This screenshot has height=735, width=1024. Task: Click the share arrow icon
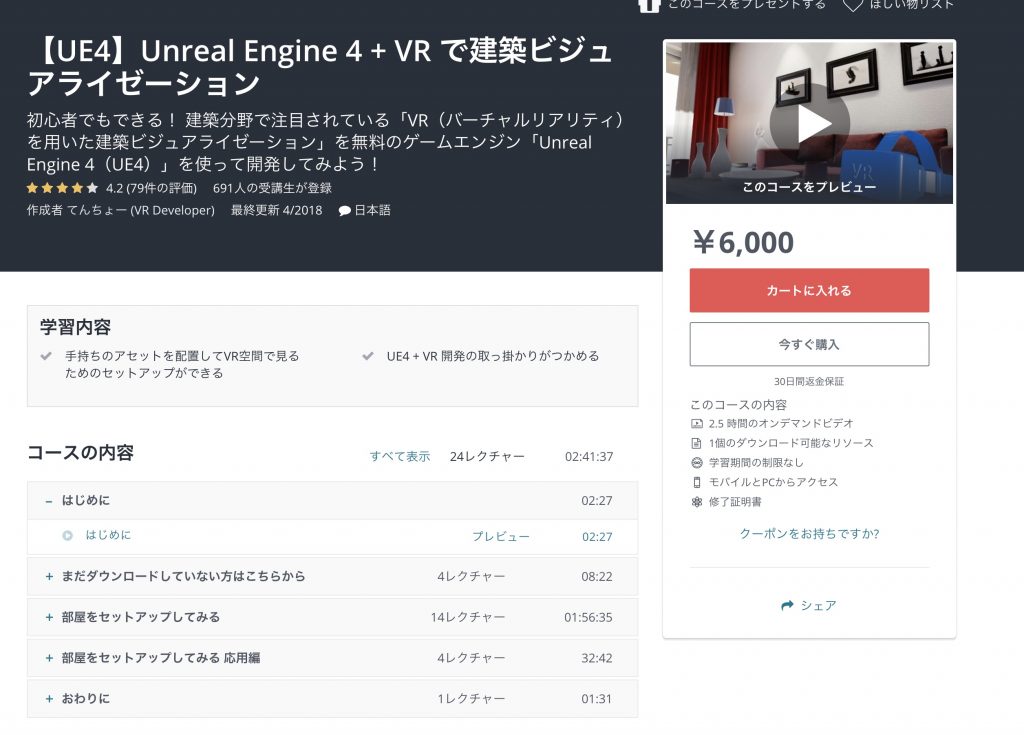787,605
